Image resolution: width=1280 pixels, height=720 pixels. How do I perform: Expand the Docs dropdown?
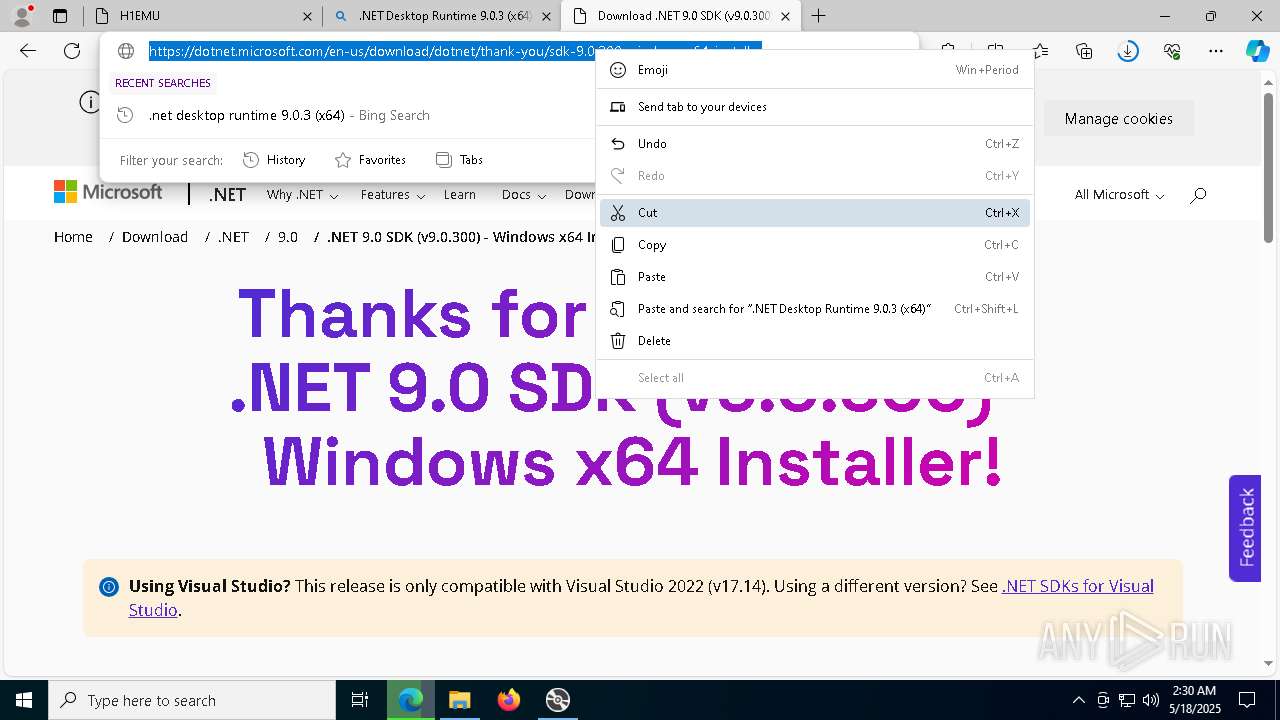coord(524,195)
